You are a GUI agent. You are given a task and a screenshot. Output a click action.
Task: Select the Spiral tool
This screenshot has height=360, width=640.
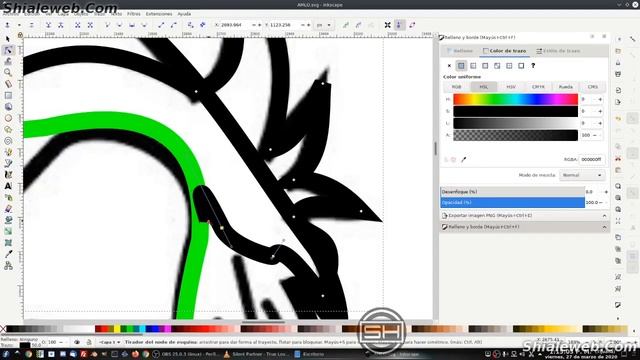pyautogui.click(x=8, y=141)
